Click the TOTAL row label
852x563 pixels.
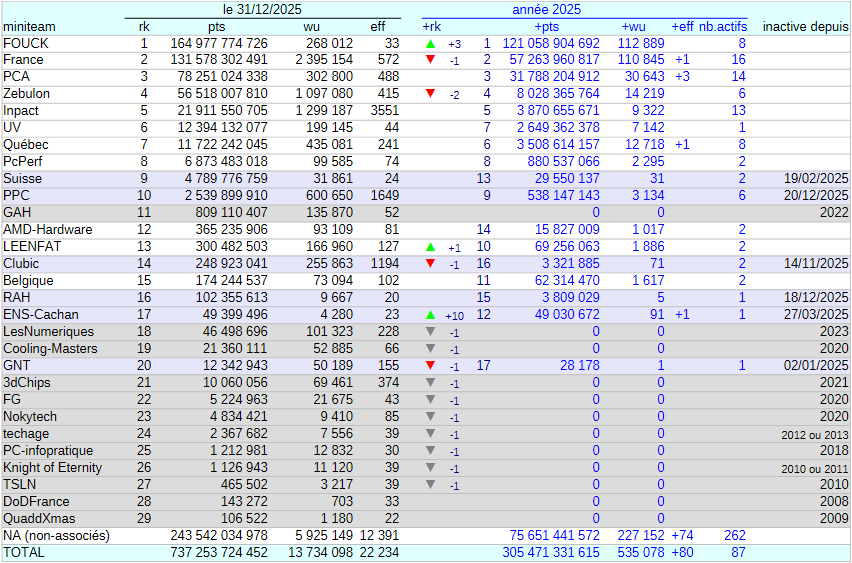[24, 553]
